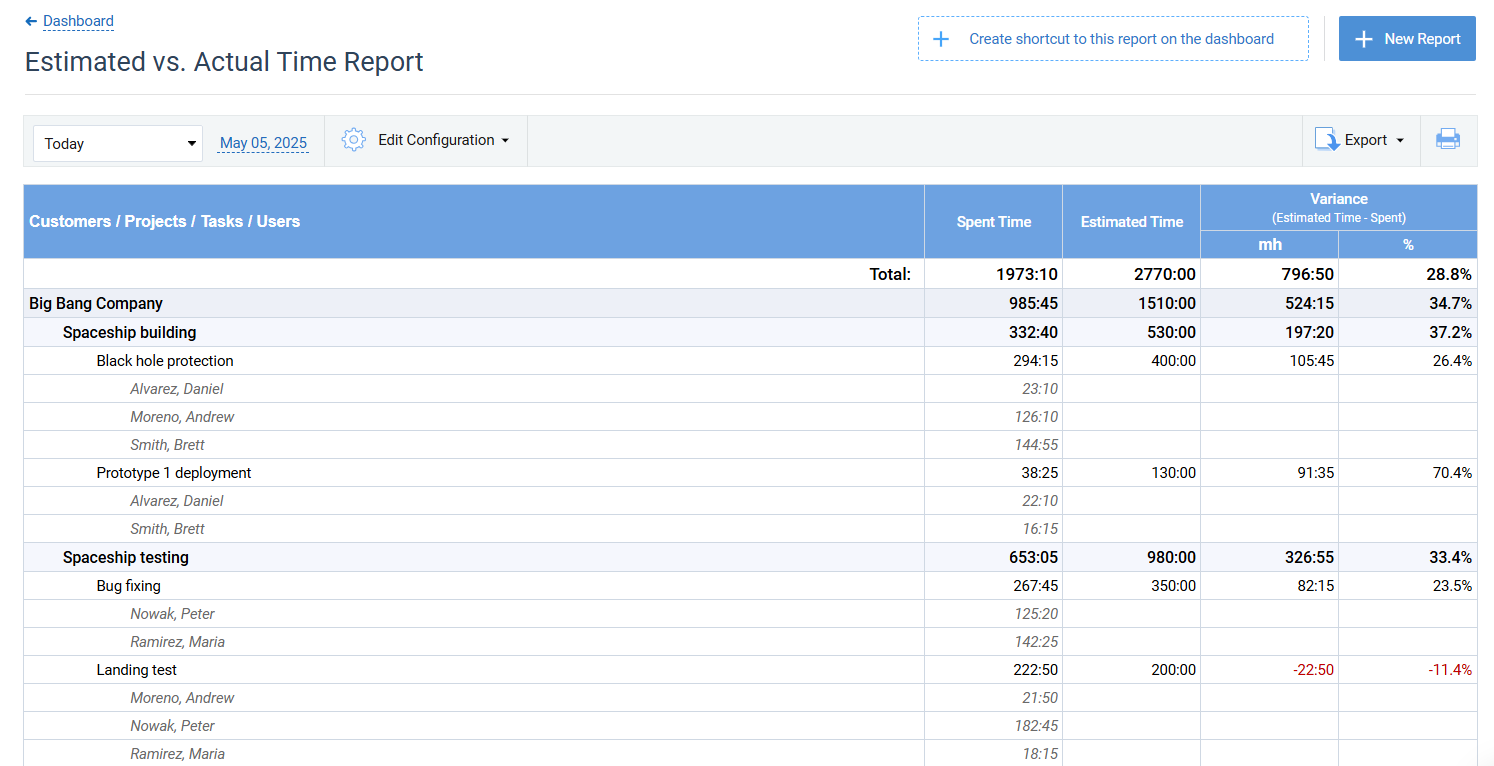This screenshot has width=1494, height=766.
Task: Click Ramirez, Maria under Landing test
Action: click(x=177, y=754)
